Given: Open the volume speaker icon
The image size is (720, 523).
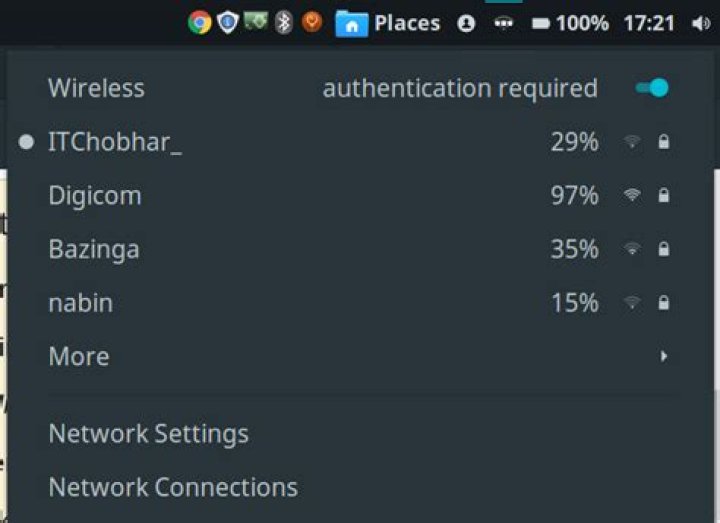Looking at the screenshot, I should pos(701,23).
